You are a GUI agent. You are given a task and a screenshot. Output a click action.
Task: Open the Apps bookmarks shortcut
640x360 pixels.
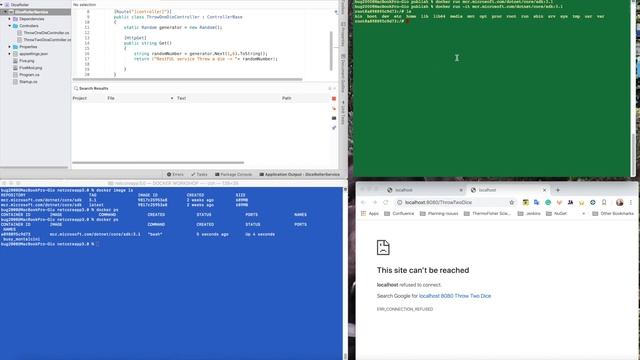[370, 213]
